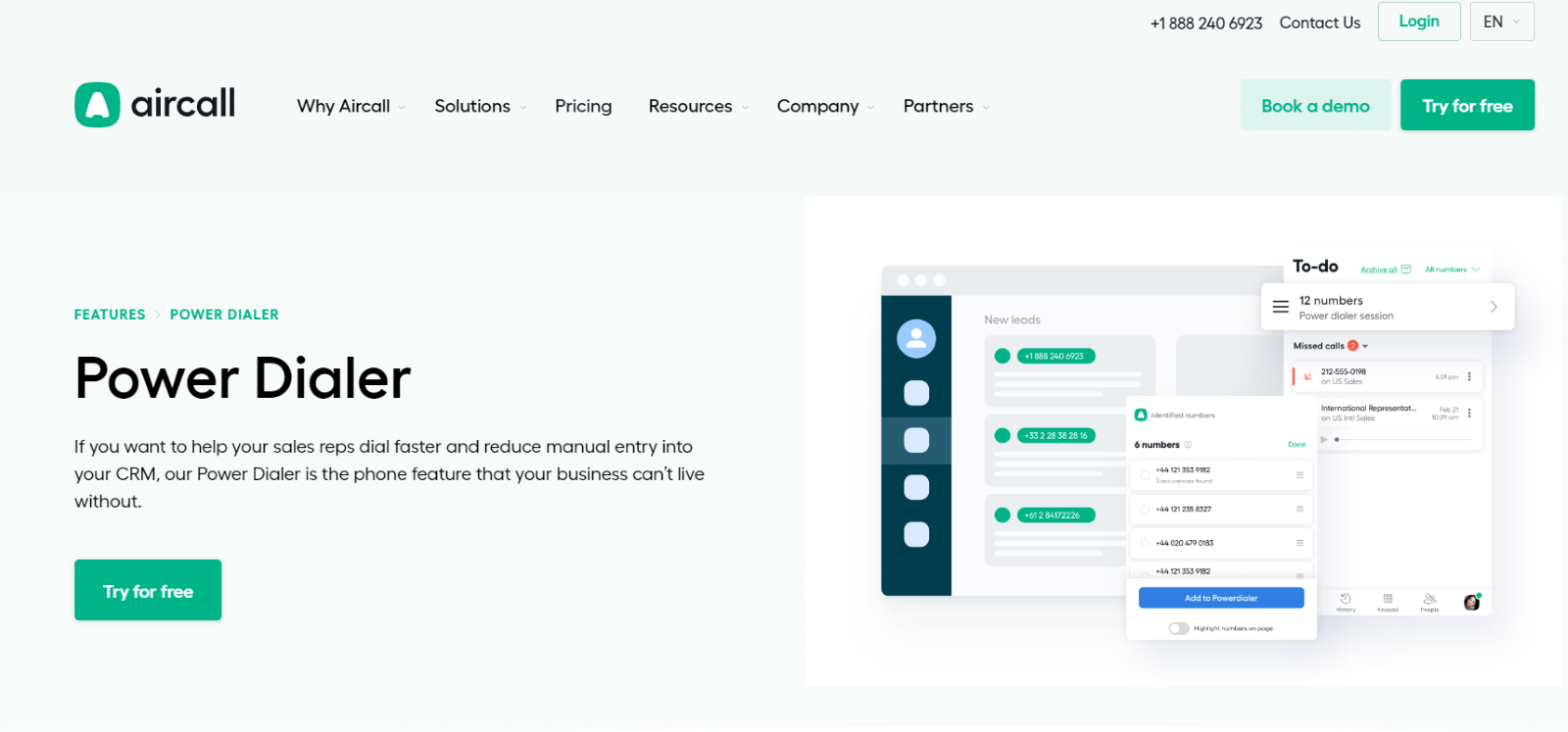Click the +33 2 28 38 28 16 green pill
1568x732 pixels.
pyautogui.click(x=1056, y=435)
